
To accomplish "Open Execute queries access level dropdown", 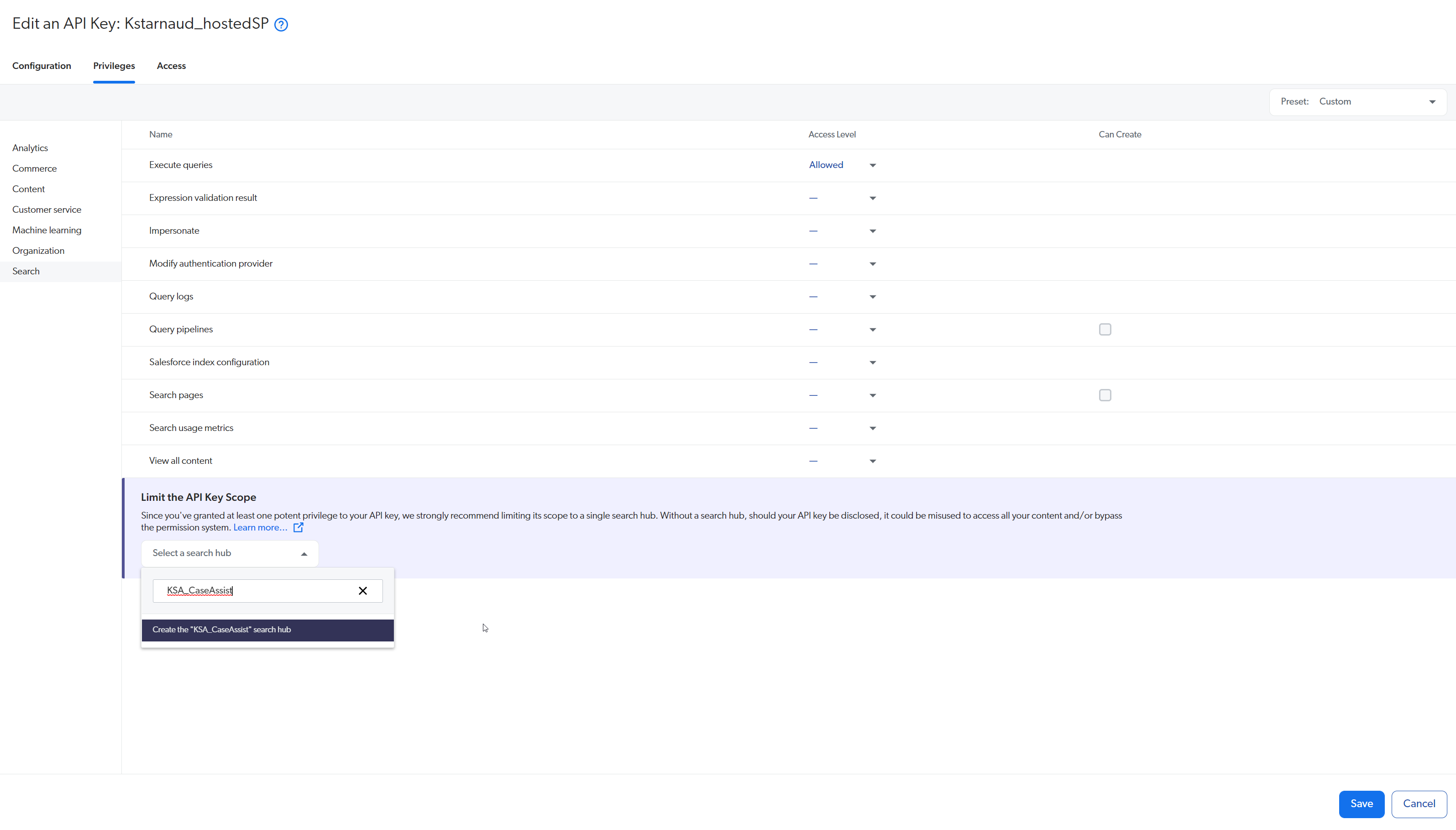I will click(x=843, y=165).
